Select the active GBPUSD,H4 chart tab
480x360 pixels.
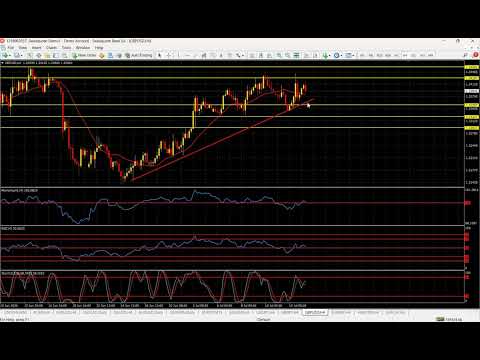pyautogui.click(x=315, y=313)
